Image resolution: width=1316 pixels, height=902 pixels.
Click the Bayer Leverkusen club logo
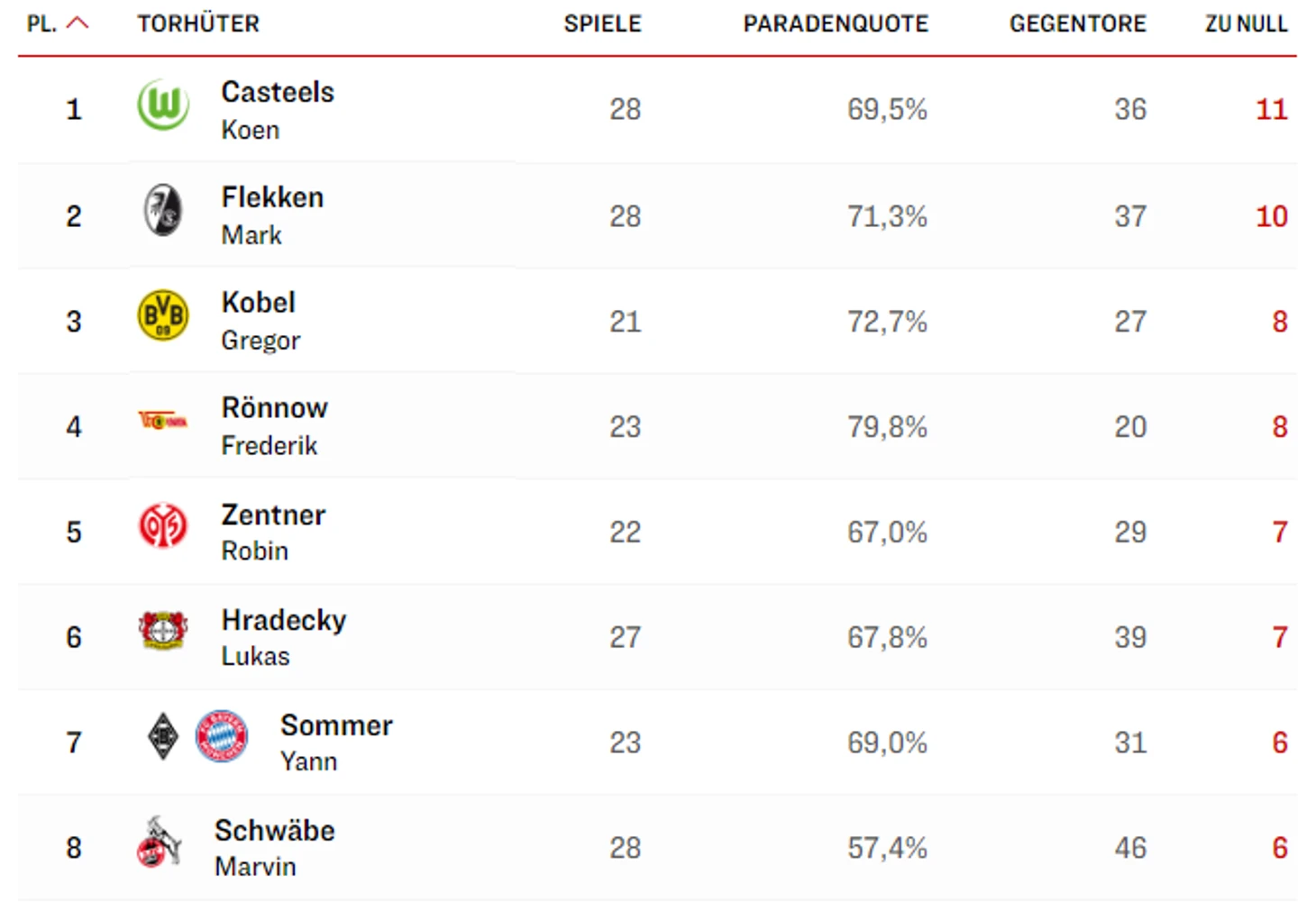163,631
